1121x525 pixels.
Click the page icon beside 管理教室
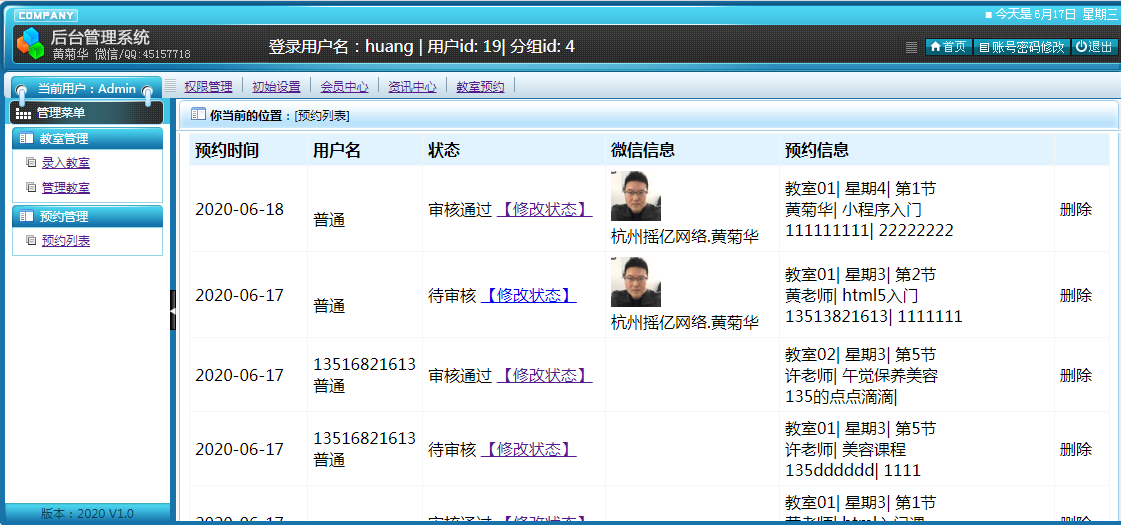[30, 187]
